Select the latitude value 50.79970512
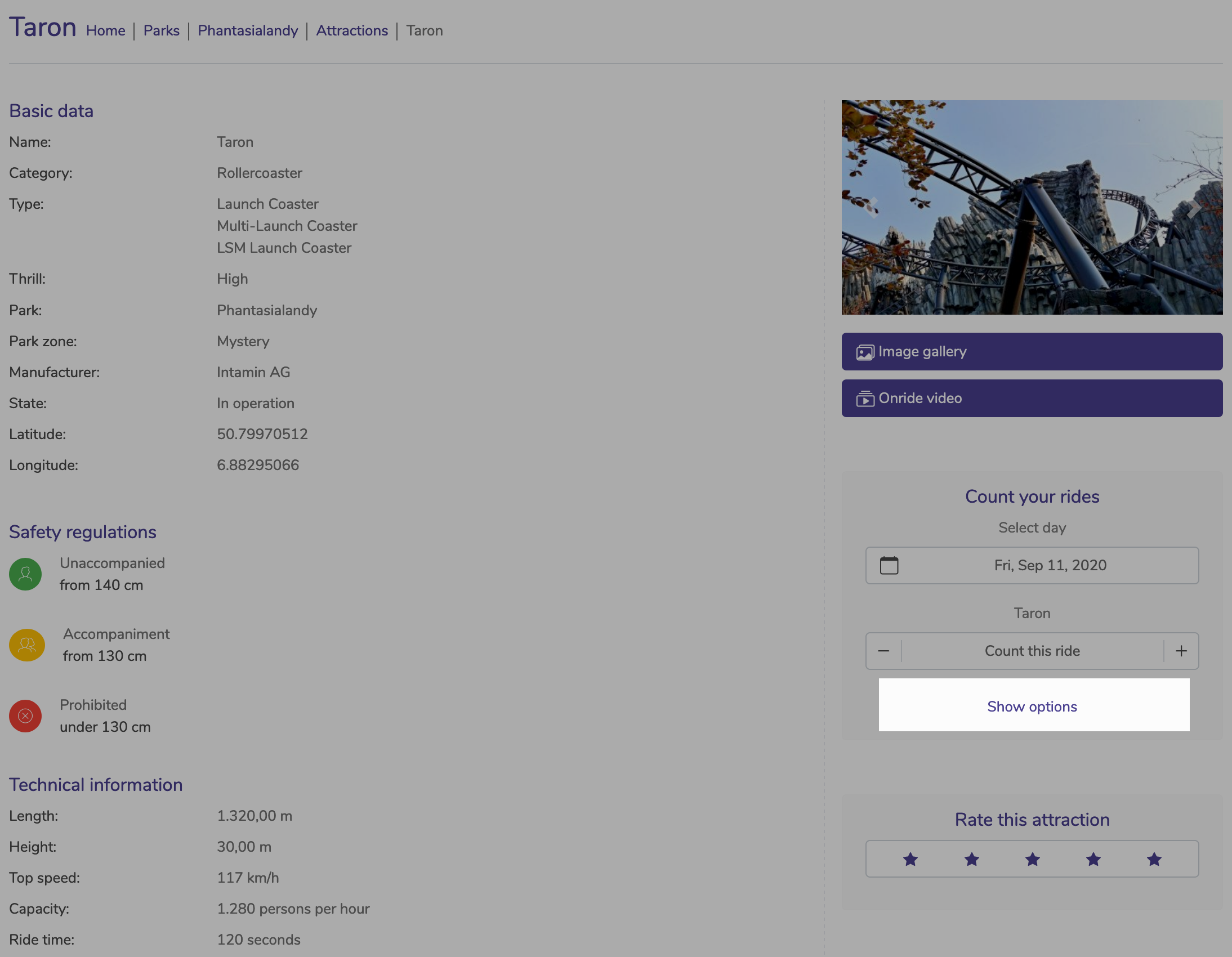 tap(262, 434)
